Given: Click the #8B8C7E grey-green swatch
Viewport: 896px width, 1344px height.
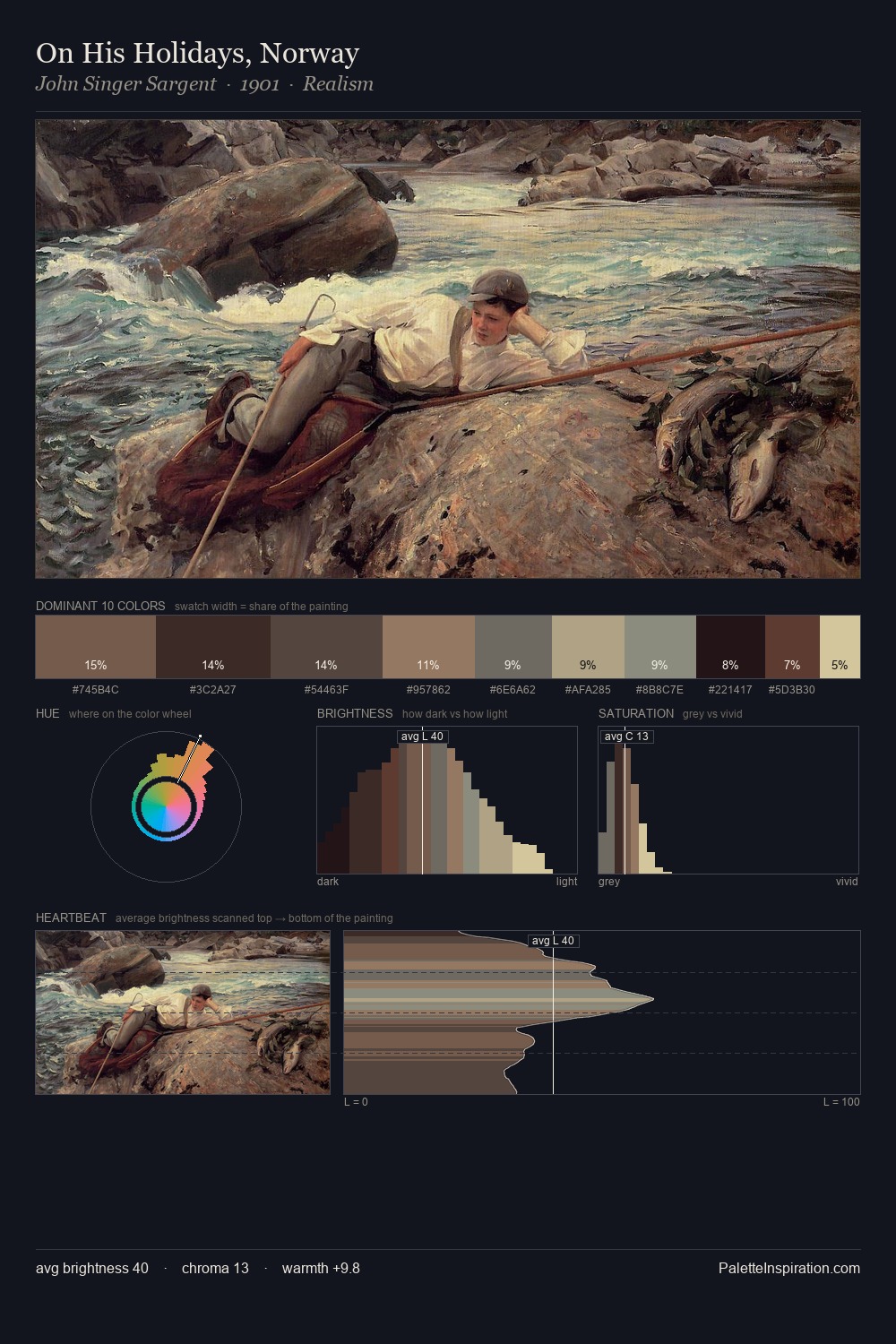Looking at the screenshot, I should coord(660,647).
